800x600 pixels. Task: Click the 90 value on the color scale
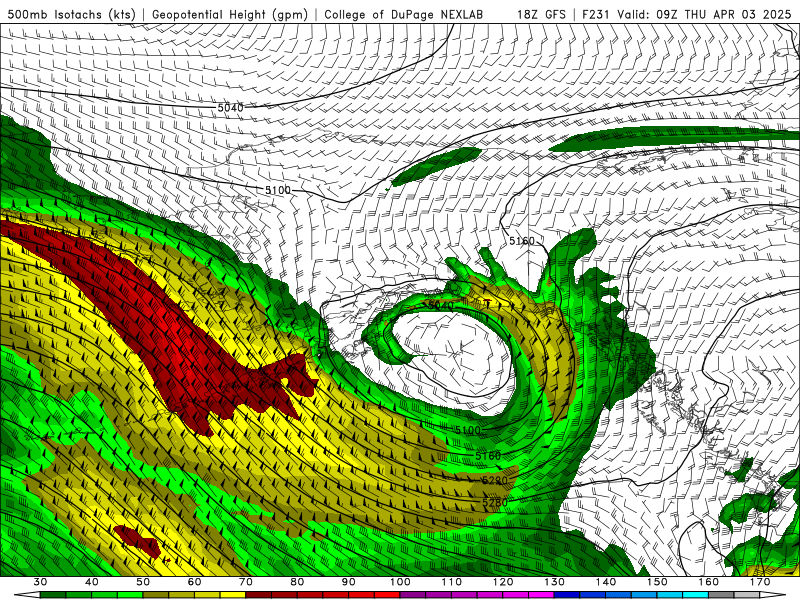tap(349, 582)
